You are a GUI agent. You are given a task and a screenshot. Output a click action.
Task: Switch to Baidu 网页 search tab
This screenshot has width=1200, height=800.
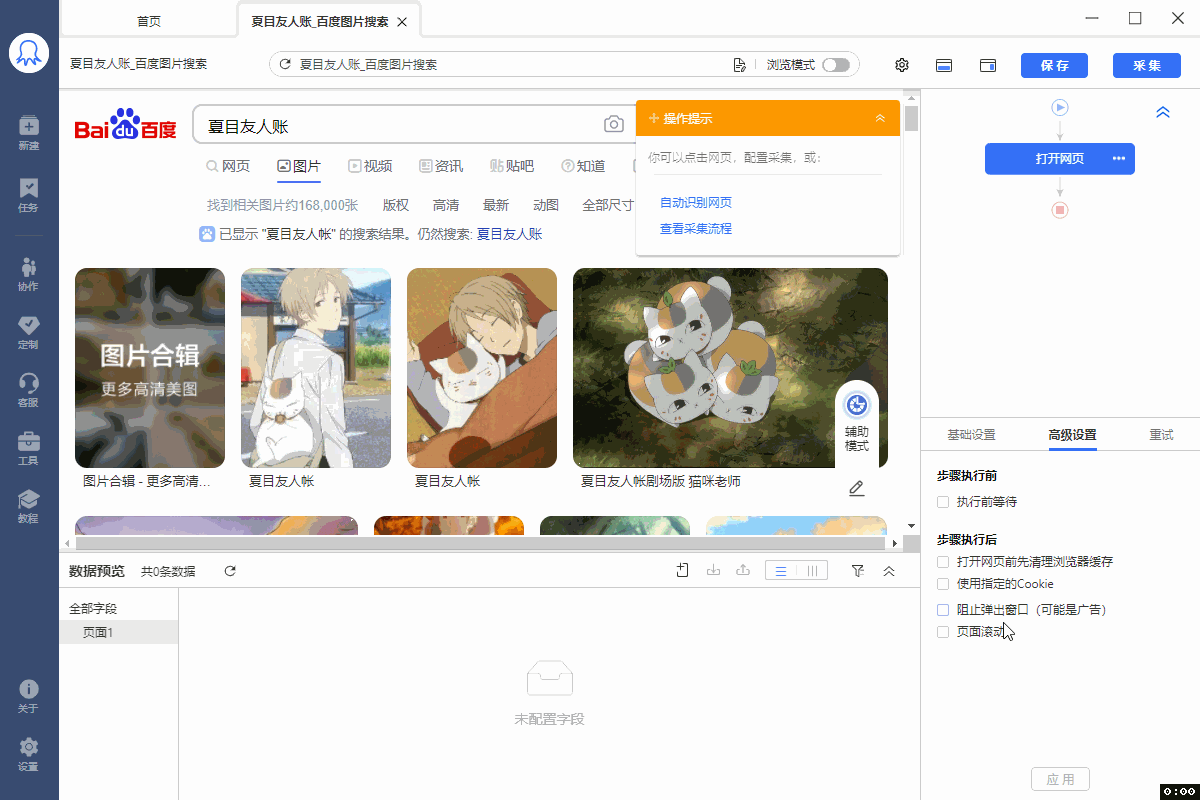coord(228,166)
